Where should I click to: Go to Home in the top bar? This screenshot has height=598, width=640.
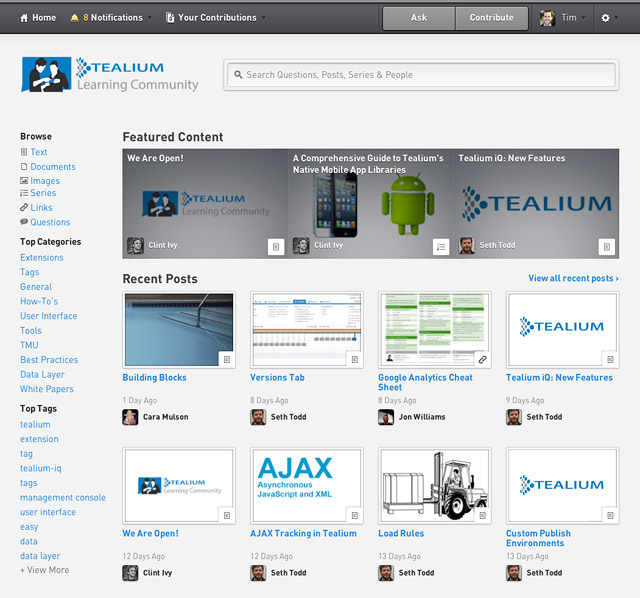38,18
